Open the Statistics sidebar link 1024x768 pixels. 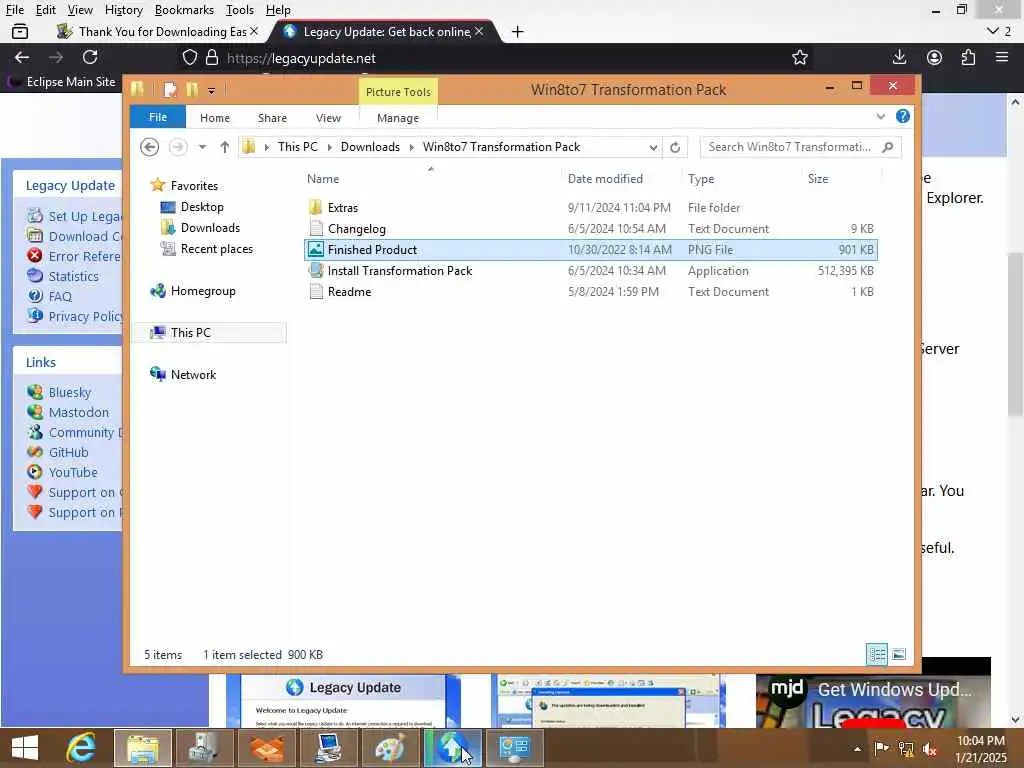[x=73, y=276]
